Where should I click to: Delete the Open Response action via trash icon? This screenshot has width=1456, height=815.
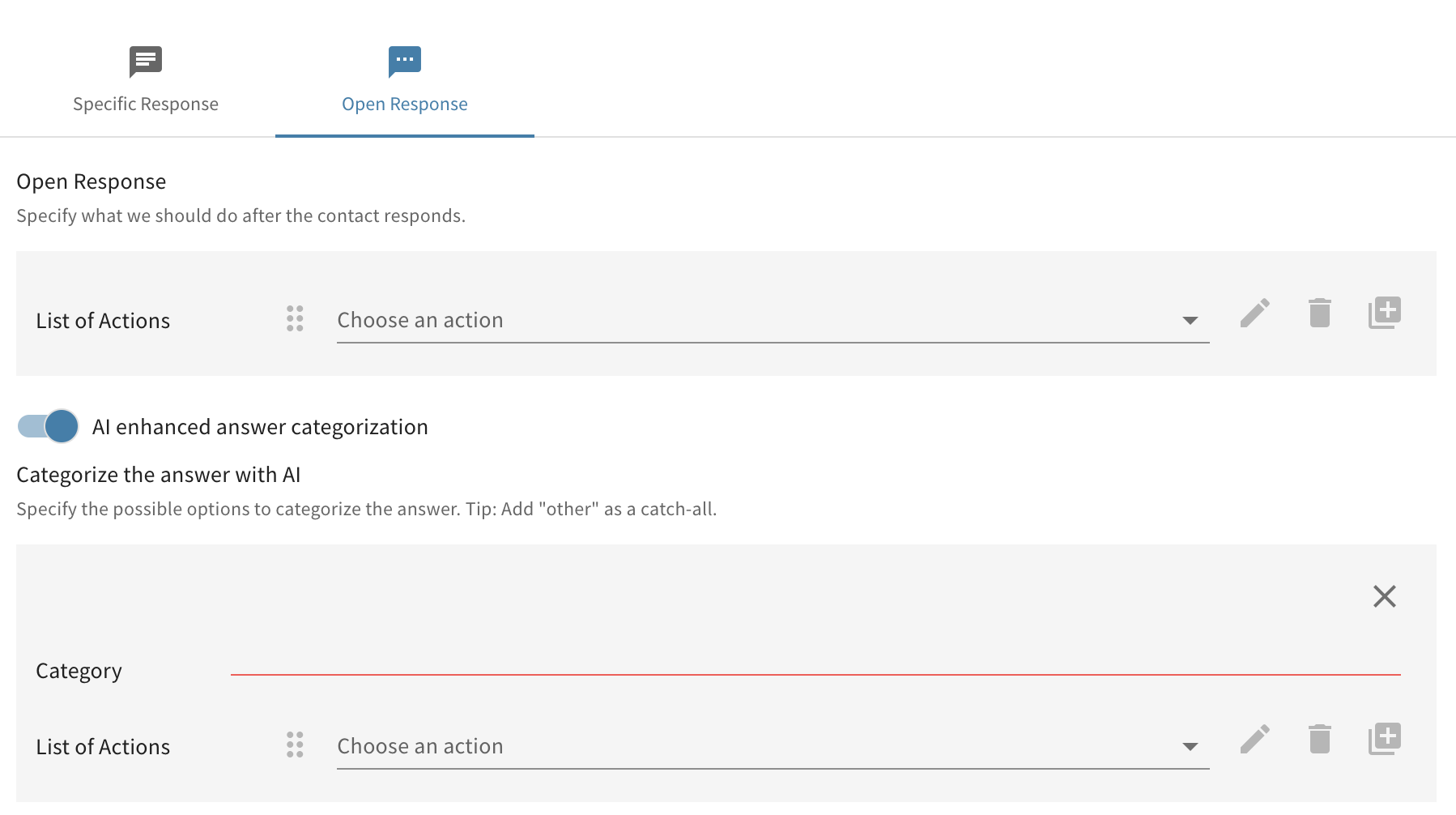tap(1319, 313)
